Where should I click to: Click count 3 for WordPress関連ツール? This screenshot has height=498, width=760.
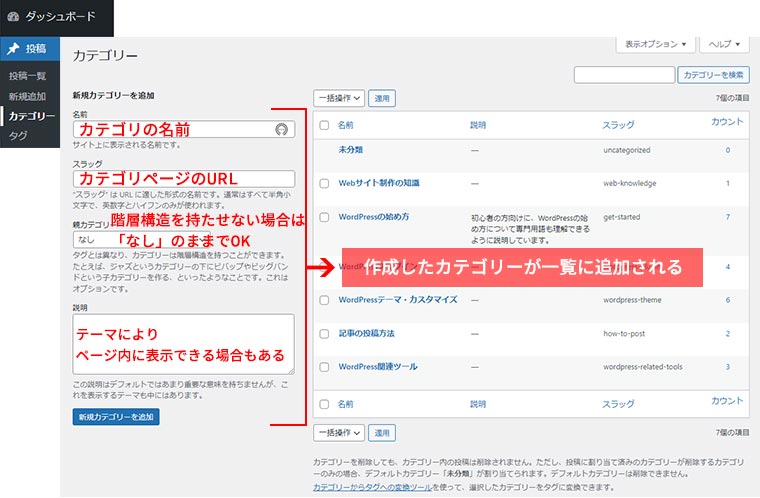tap(728, 367)
